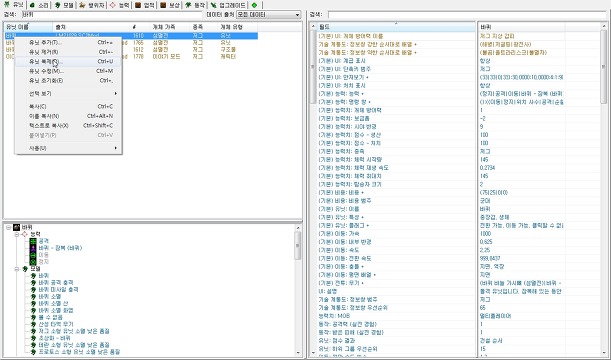The image size is (611, 360).
Task: Click the purple 바퀴 - 잠복 ability icon
Action: 33,248
